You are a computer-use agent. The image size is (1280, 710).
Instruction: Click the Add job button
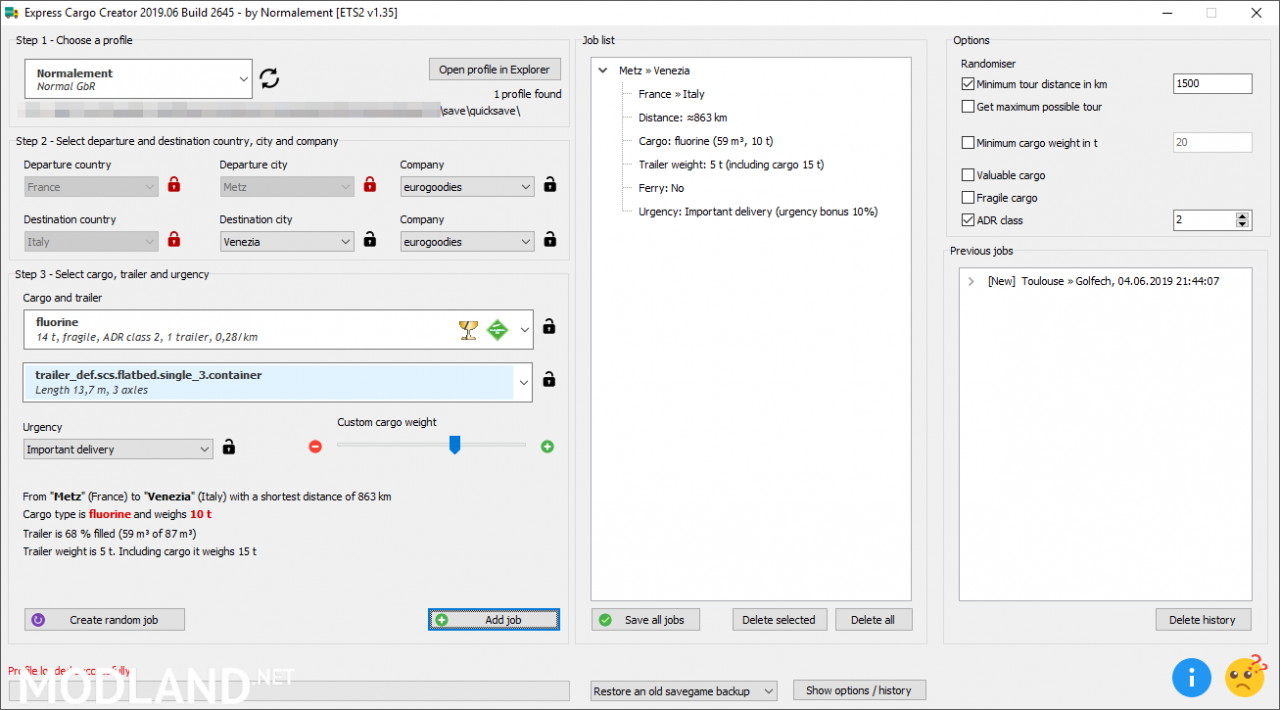coord(494,620)
